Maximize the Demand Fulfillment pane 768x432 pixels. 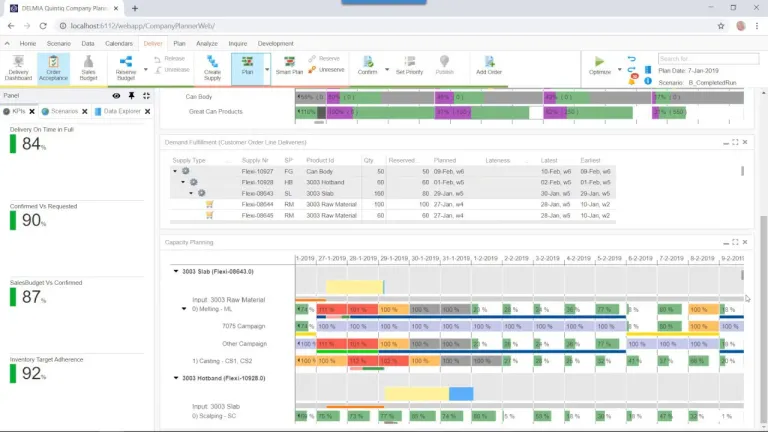coord(735,142)
